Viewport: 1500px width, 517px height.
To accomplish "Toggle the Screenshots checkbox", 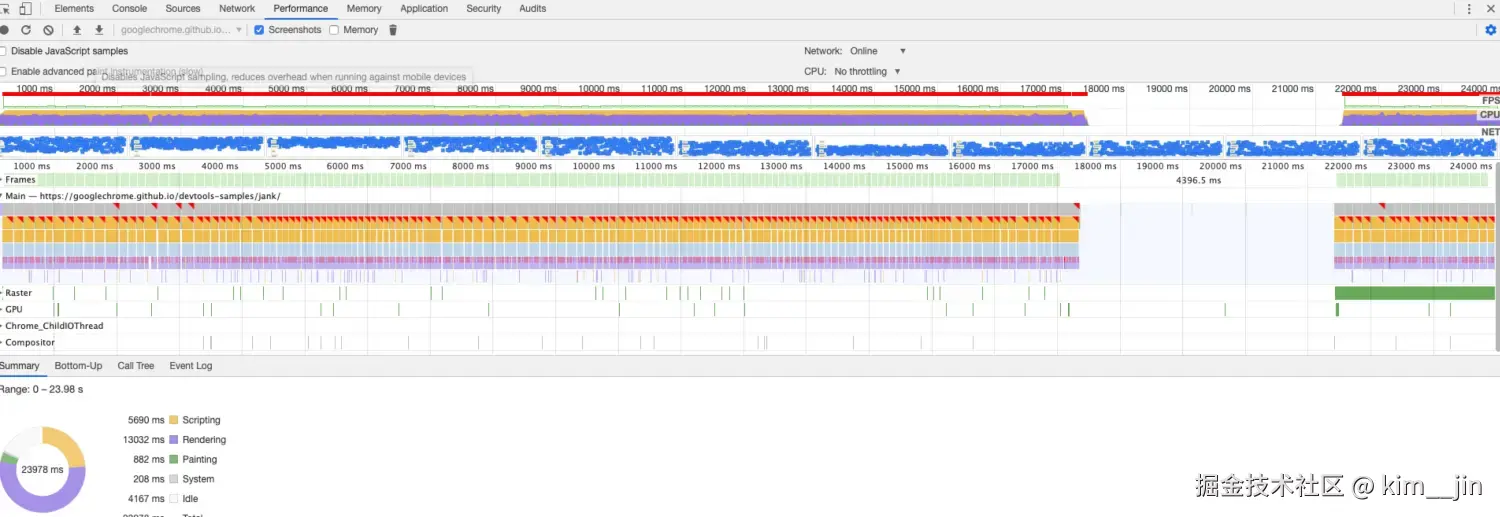I will click(x=259, y=30).
